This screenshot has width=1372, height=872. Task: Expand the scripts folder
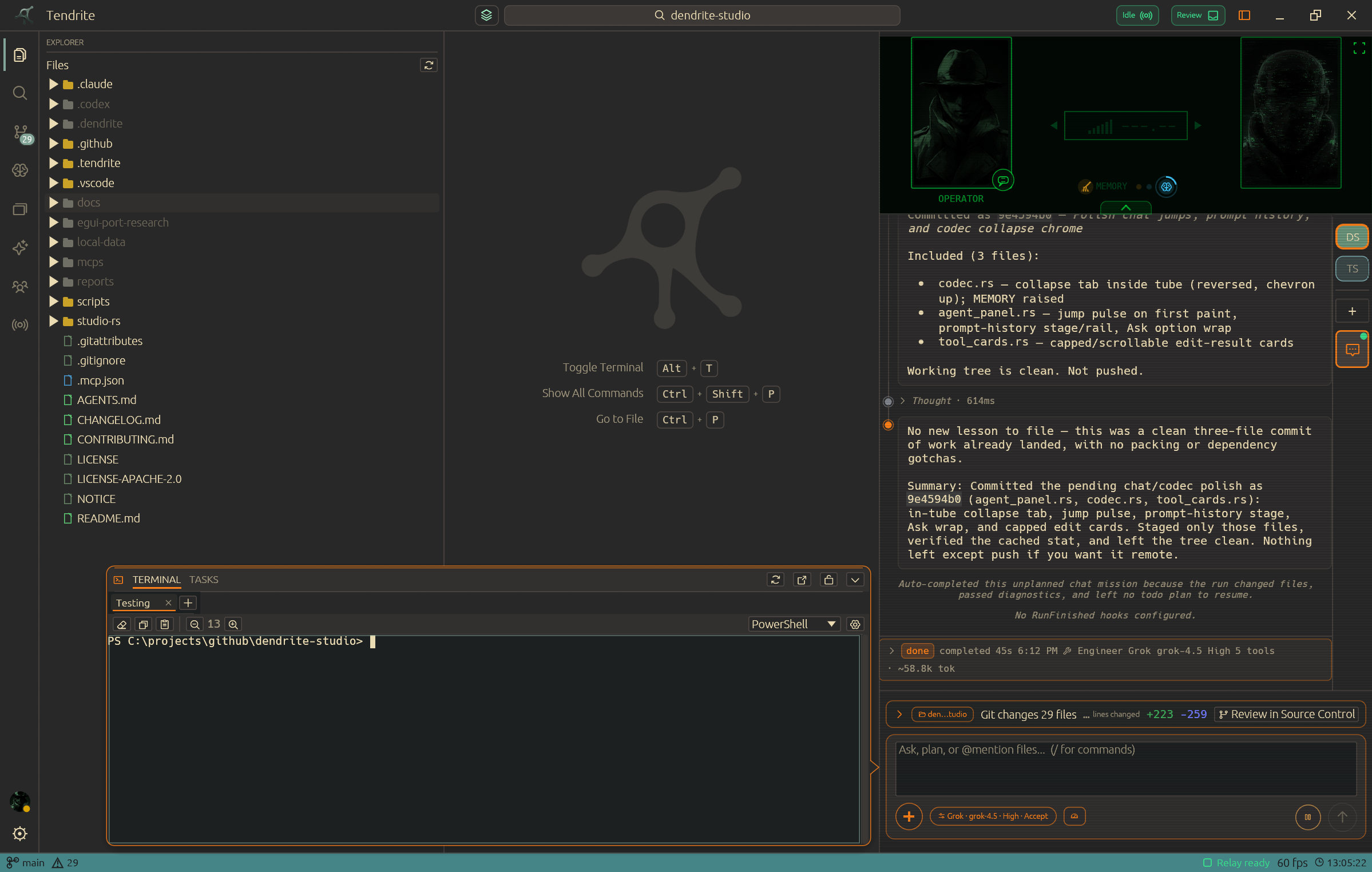pyautogui.click(x=54, y=302)
